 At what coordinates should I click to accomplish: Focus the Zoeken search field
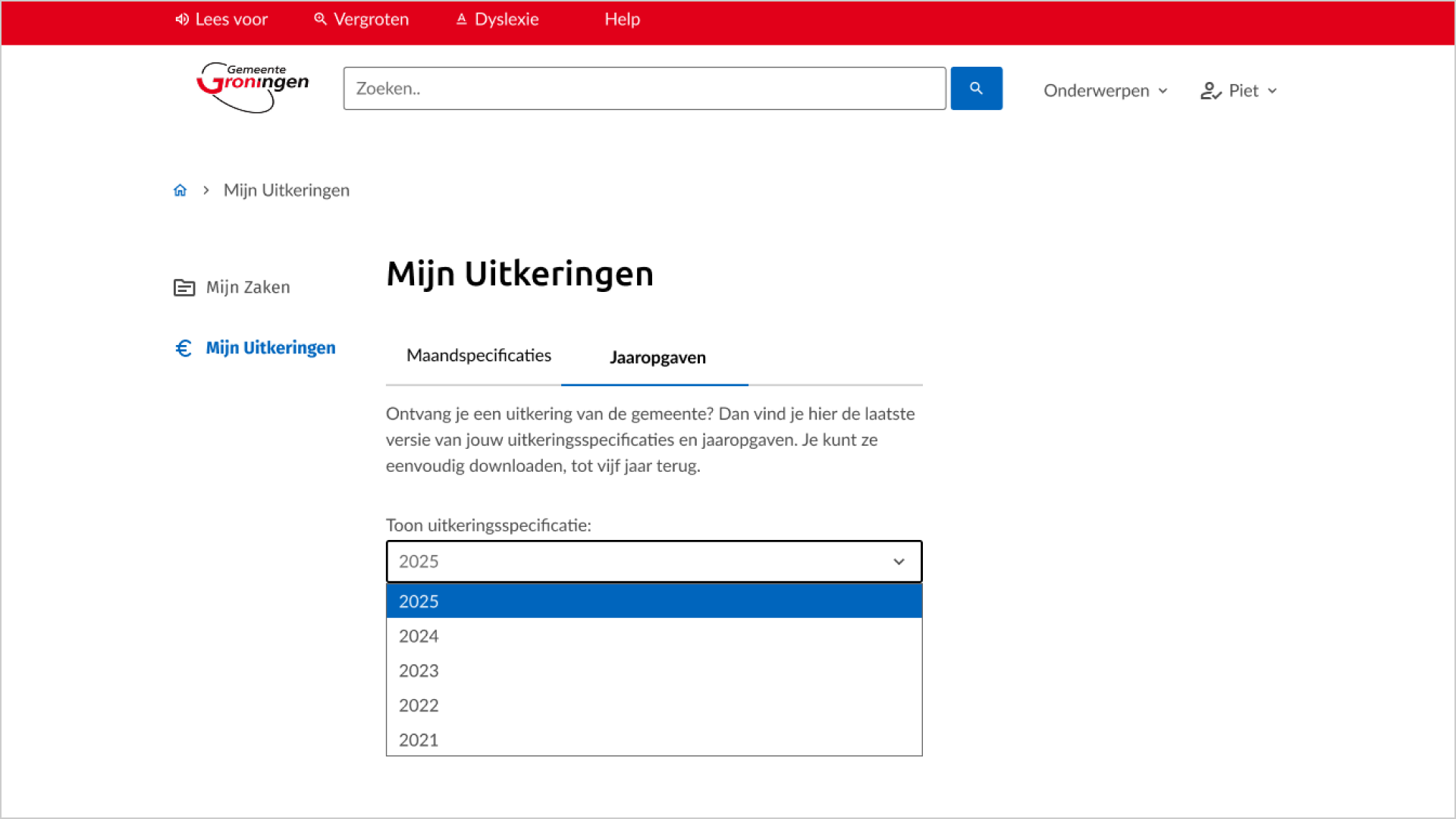645,89
